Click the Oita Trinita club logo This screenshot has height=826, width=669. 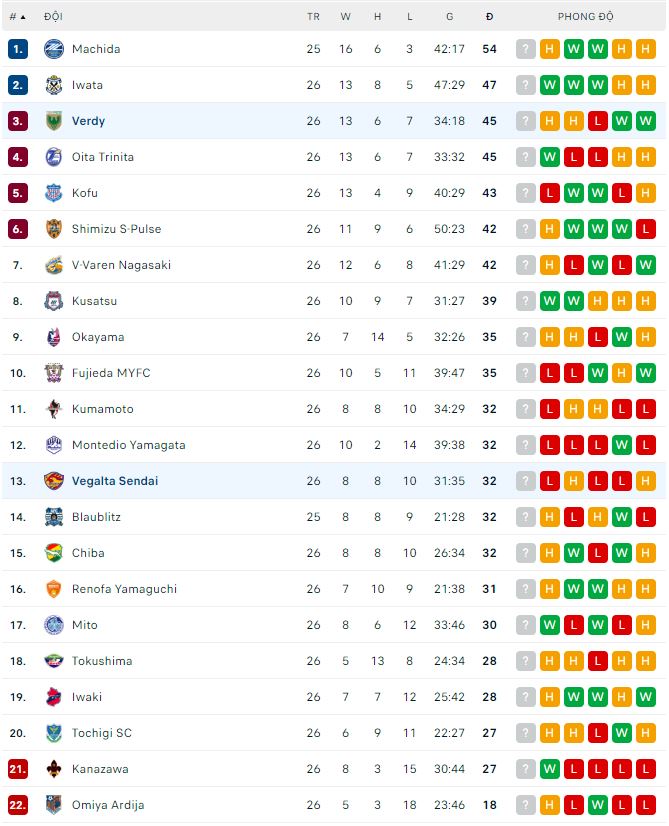[x=54, y=157]
